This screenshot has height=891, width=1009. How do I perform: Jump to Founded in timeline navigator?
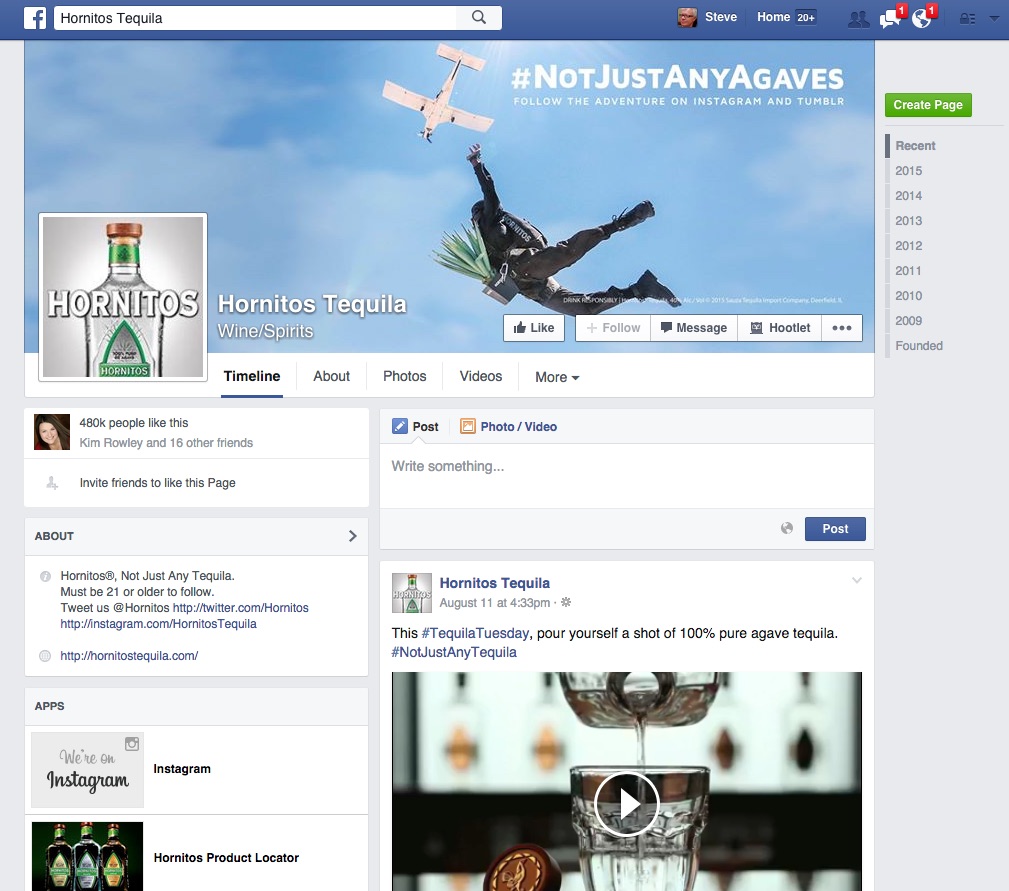pos(918,346)
